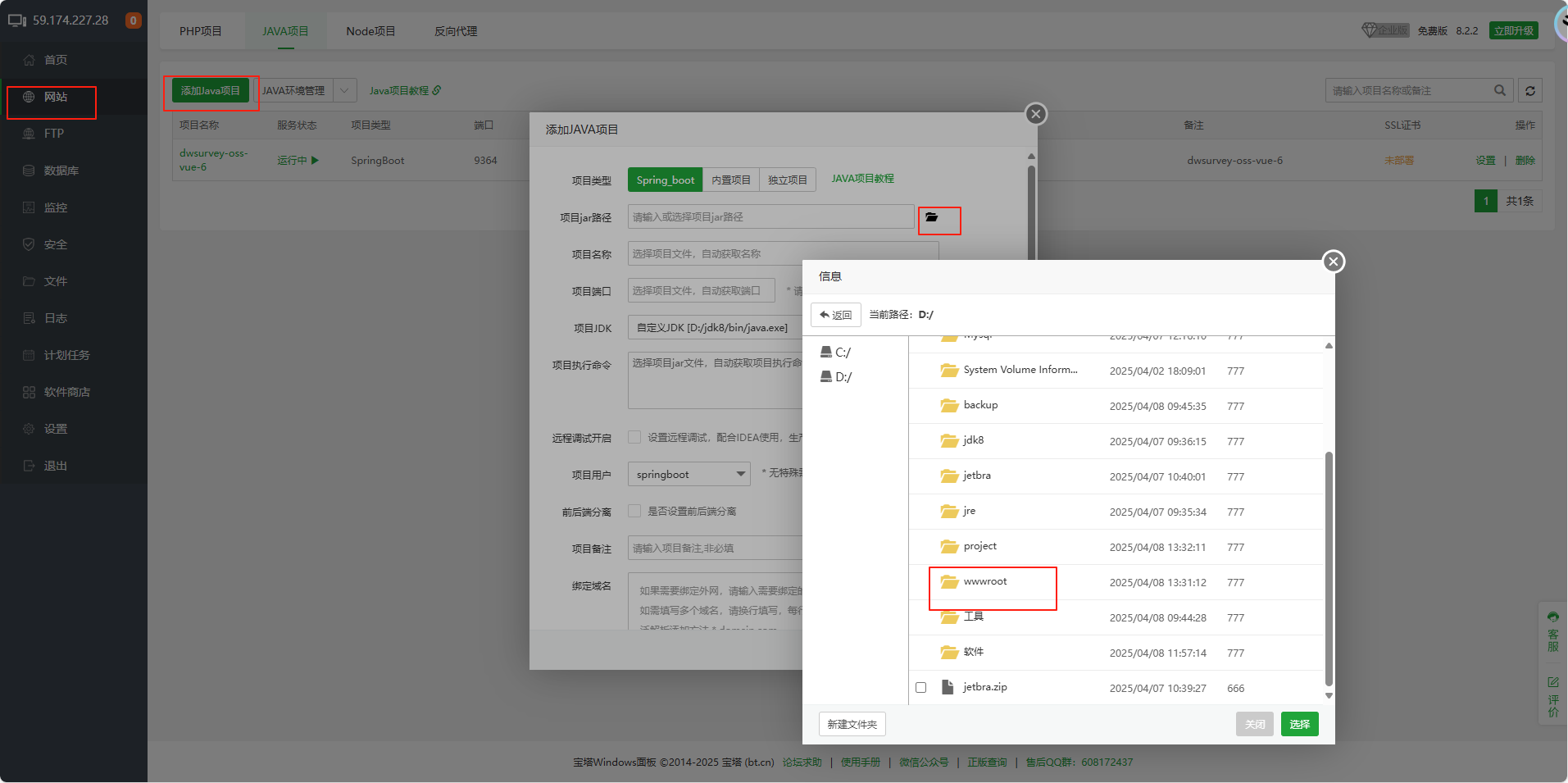Image resolution: width=1568 pixels, height=783 pixels.
Task: Click the 立即升级 button
Action: pyautogui.click(x=1513, y=30)
